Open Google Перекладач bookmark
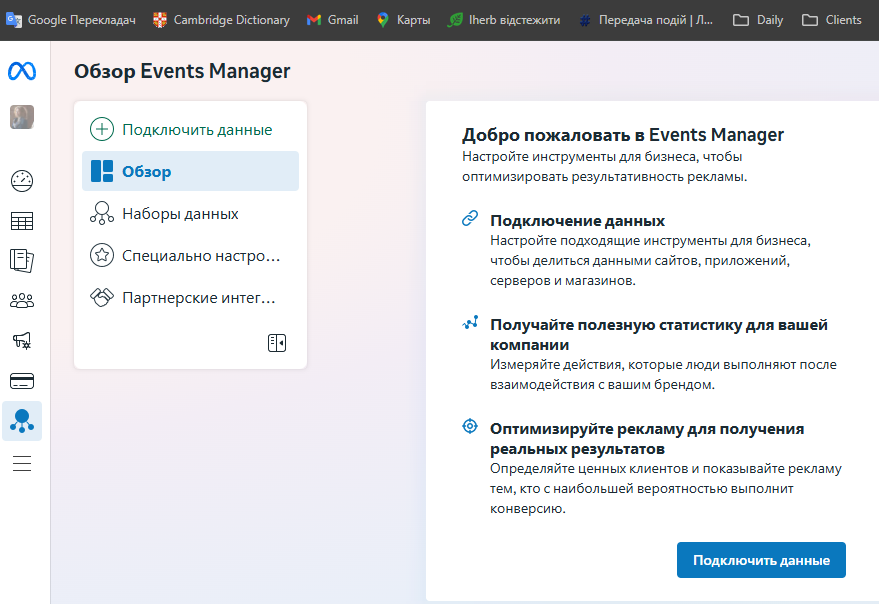 coord(71,20)
